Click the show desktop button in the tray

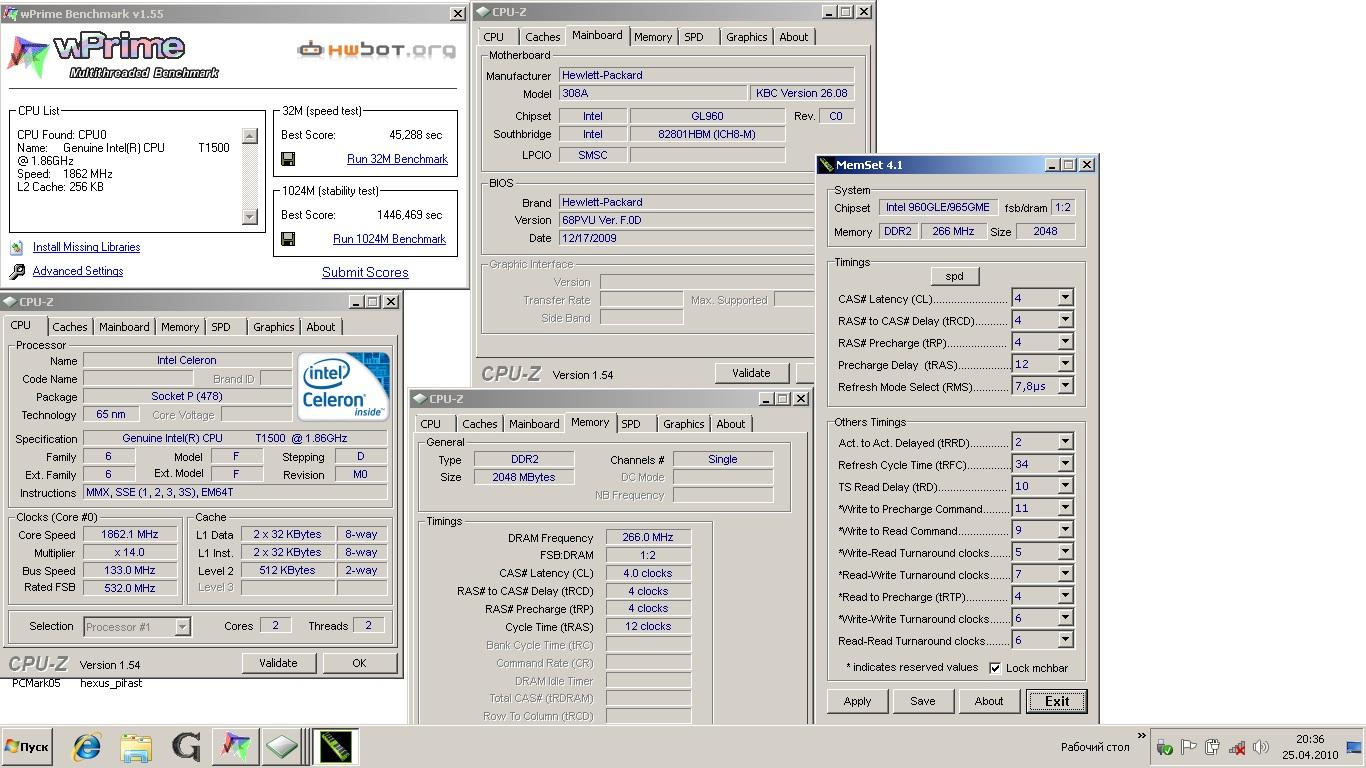pyautogui.click(x=1354, y=747)
